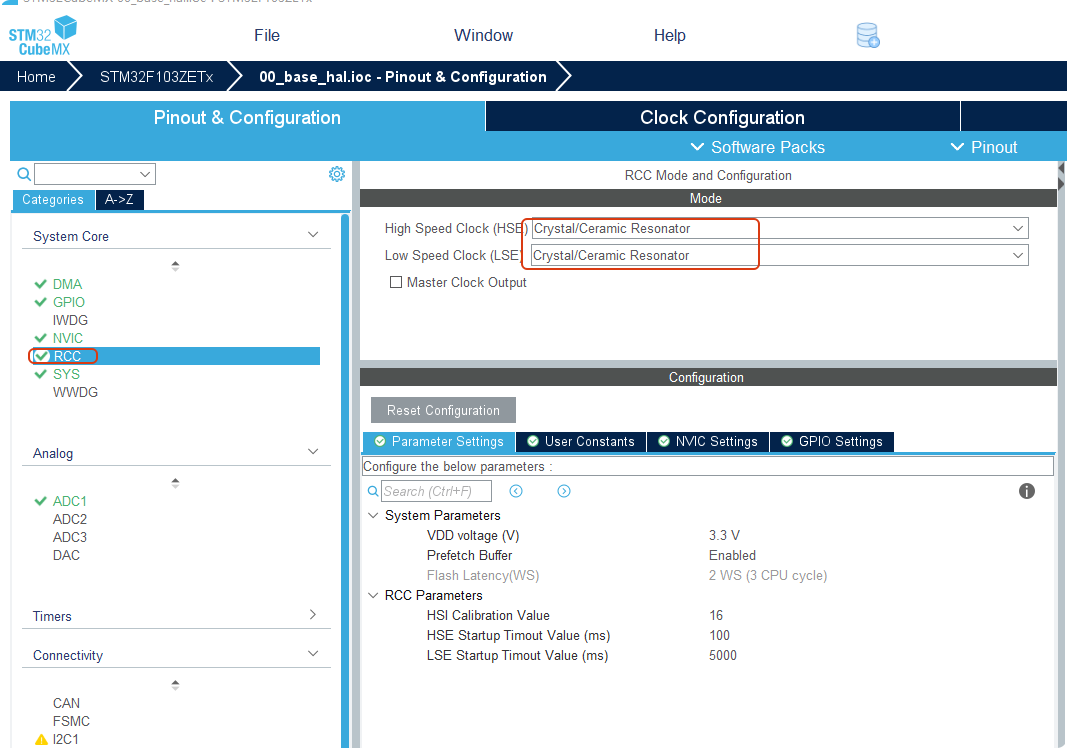Image resolution: width=1067 pixels, height=748 pixels.
Task: Open the File menu
Action: click(267, 35)
